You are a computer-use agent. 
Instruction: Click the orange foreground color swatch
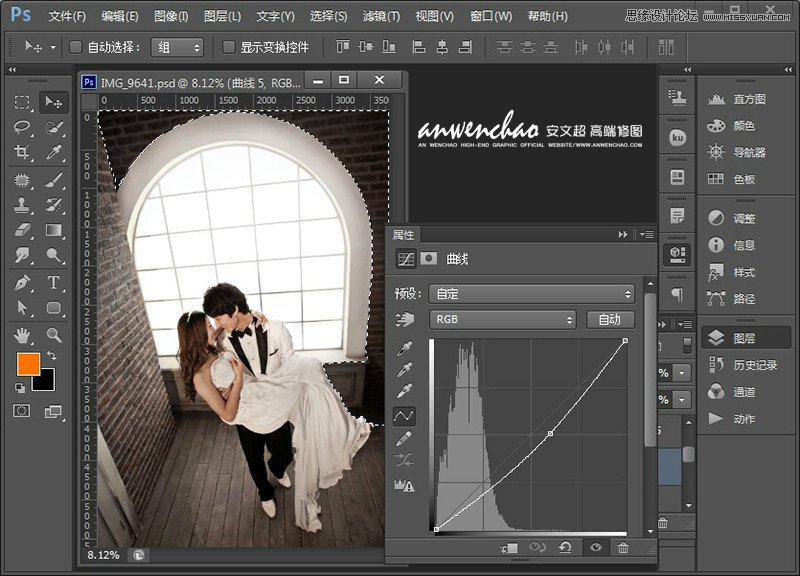pos(29,363)
